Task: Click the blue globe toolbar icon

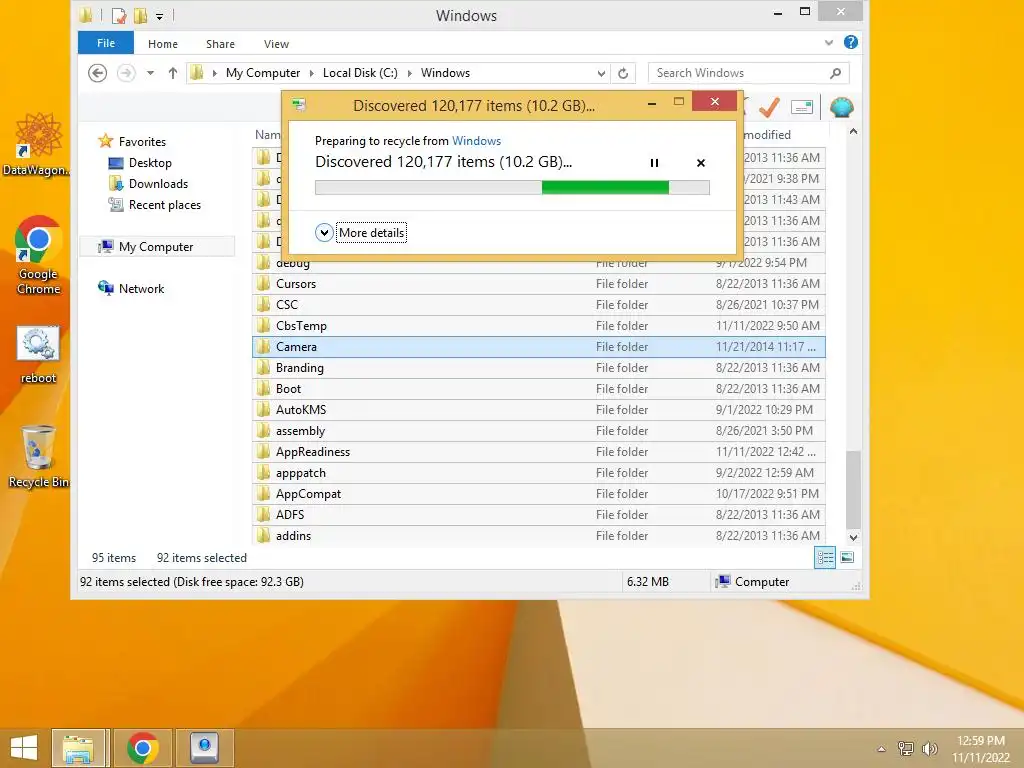Action: pyautogui.click(x=841, y=107)
